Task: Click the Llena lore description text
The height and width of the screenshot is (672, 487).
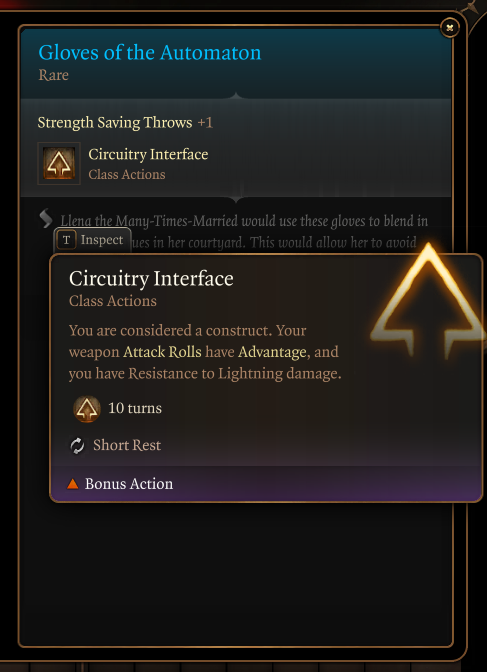Action: pyautogui.click(x=244, y=232)
